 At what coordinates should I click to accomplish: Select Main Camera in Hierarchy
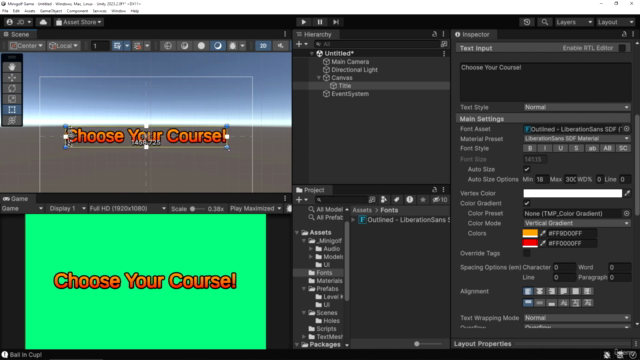(350, 62)
